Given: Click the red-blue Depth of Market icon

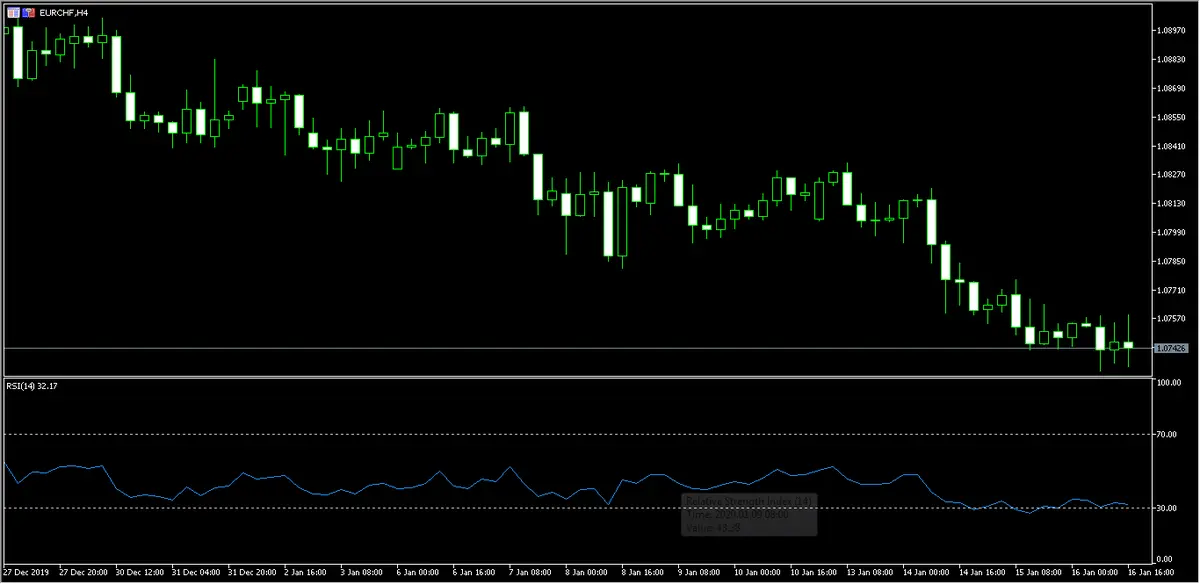Looking at the screenshot, I should [x=27, y=11].
